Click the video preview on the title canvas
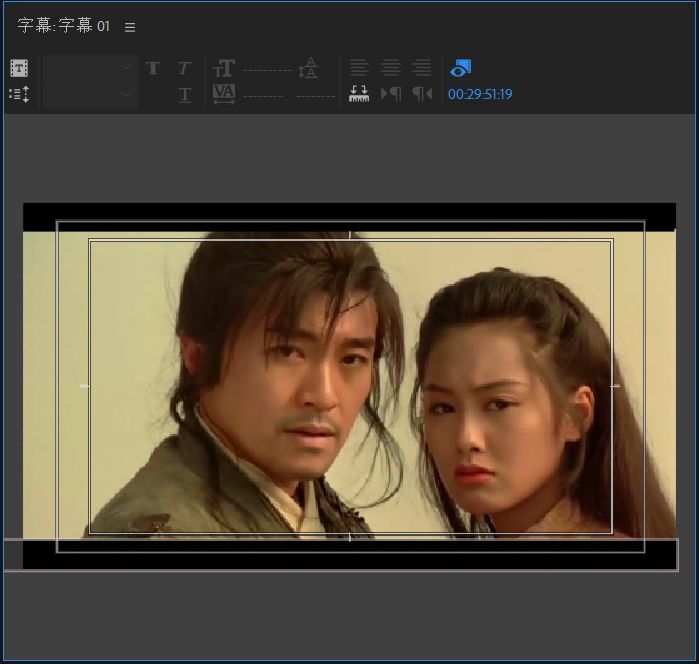This screenshot has width=699, height=664. point(350,386)
